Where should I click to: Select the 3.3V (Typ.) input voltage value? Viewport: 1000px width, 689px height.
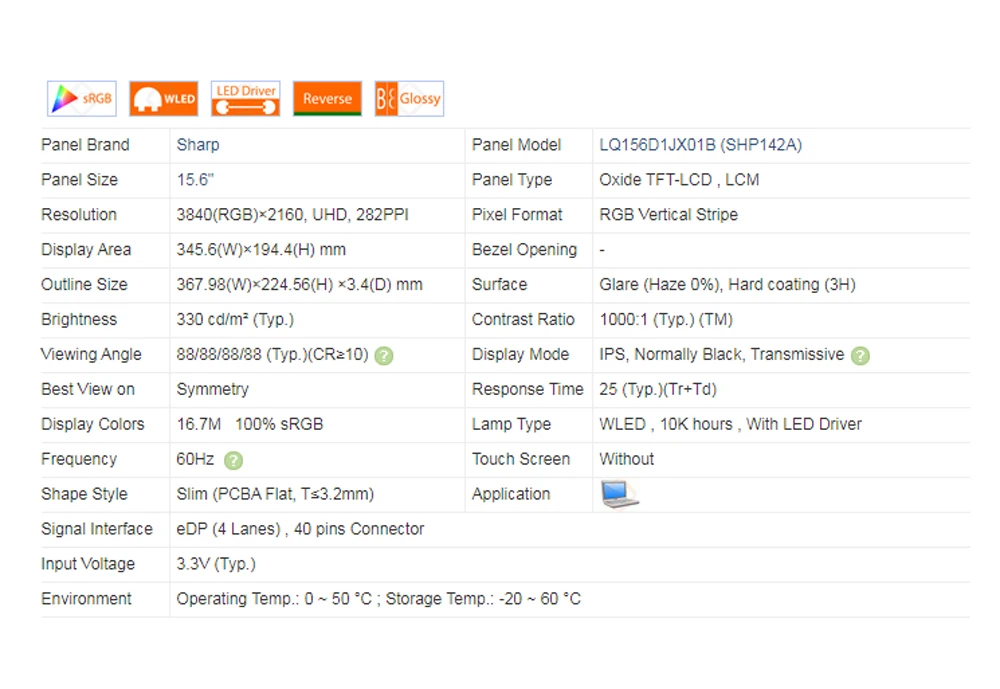tap(216, 565)
